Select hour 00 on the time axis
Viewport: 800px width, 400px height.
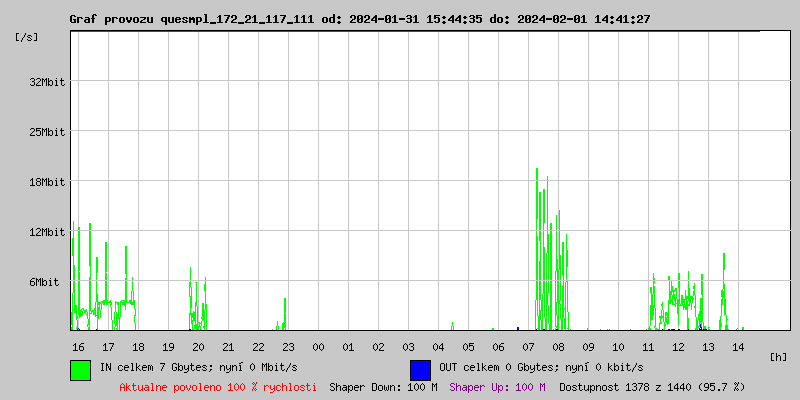click(x=318, y=346)
